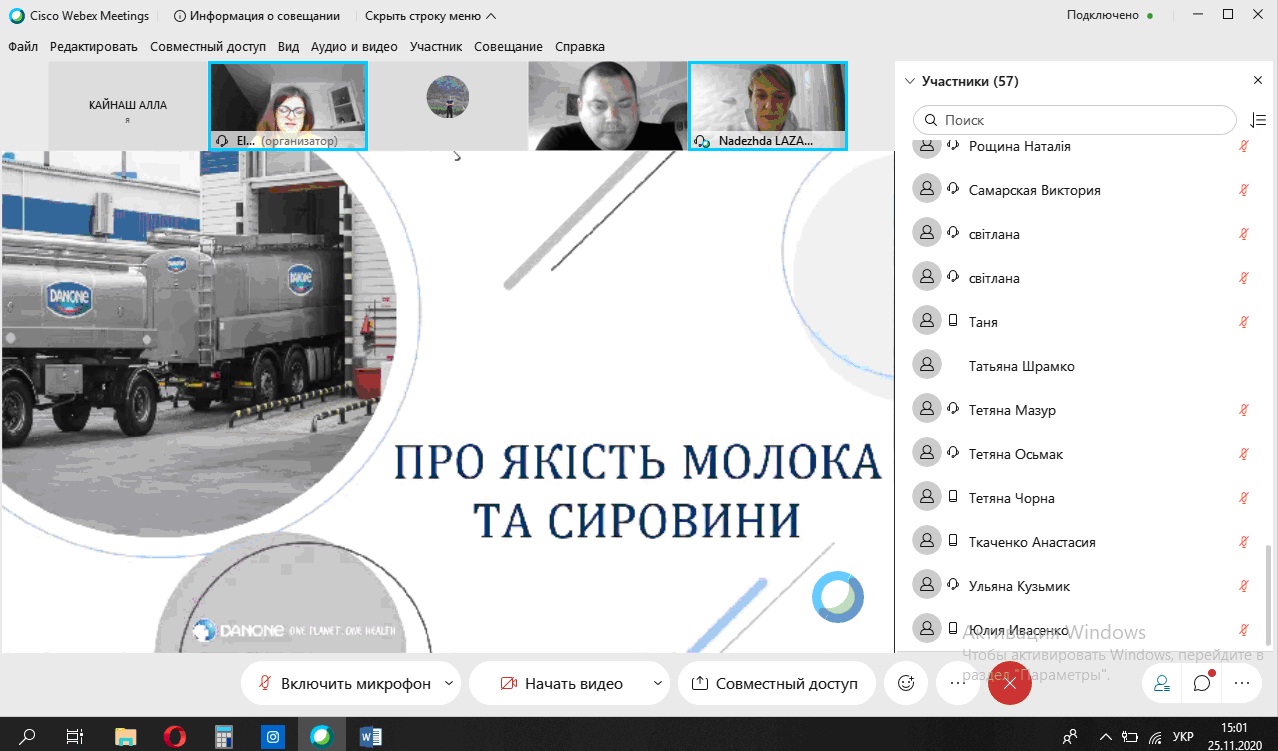Open the Файл menu
1278x751 pixels.
coord(23,46)
